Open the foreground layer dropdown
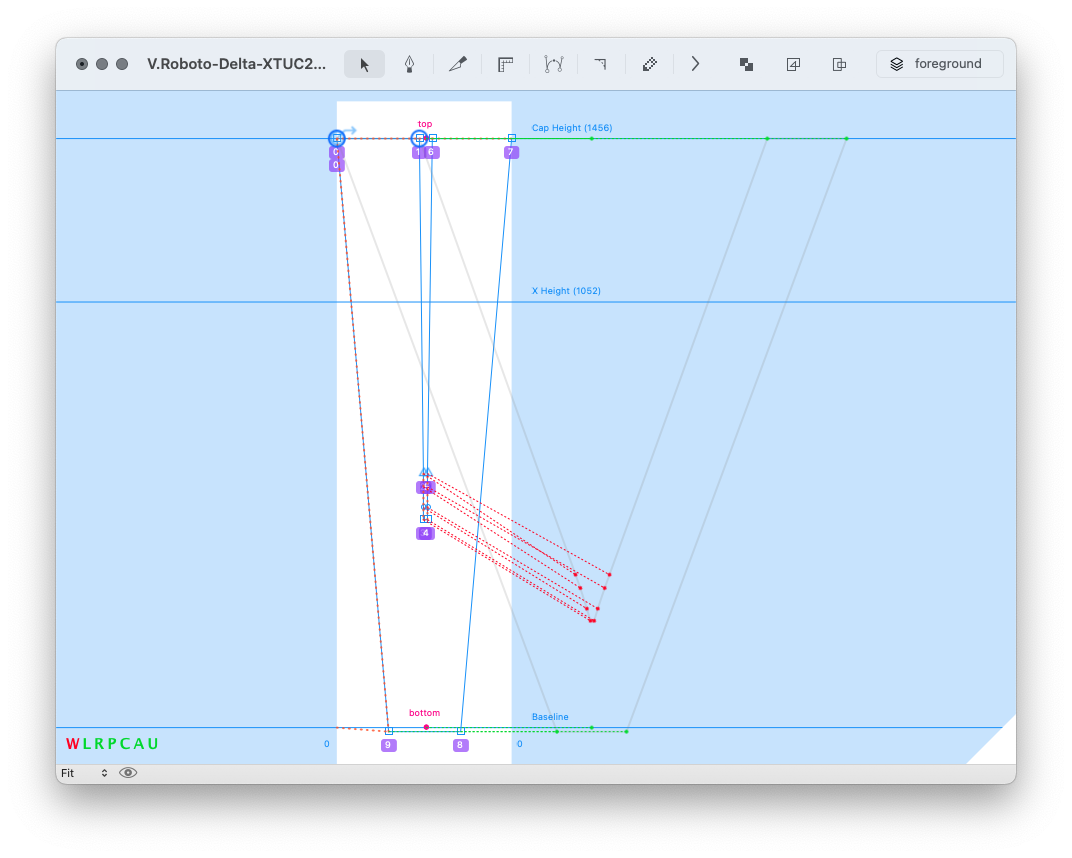 pyautogui.click(x=939, y=64)
